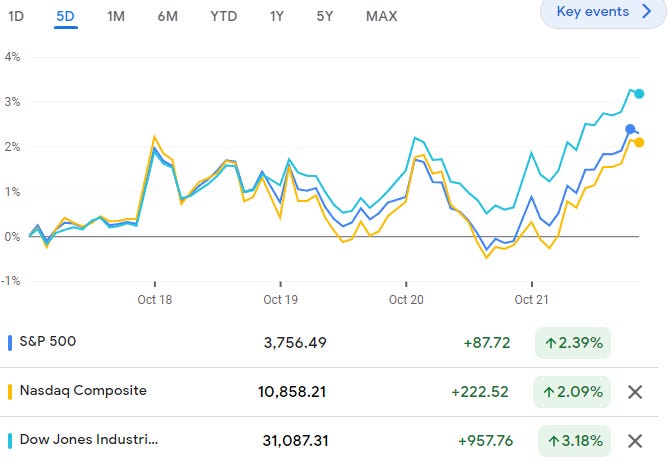Click the yellow Nasdaq Composite color marker

[10, 392]
